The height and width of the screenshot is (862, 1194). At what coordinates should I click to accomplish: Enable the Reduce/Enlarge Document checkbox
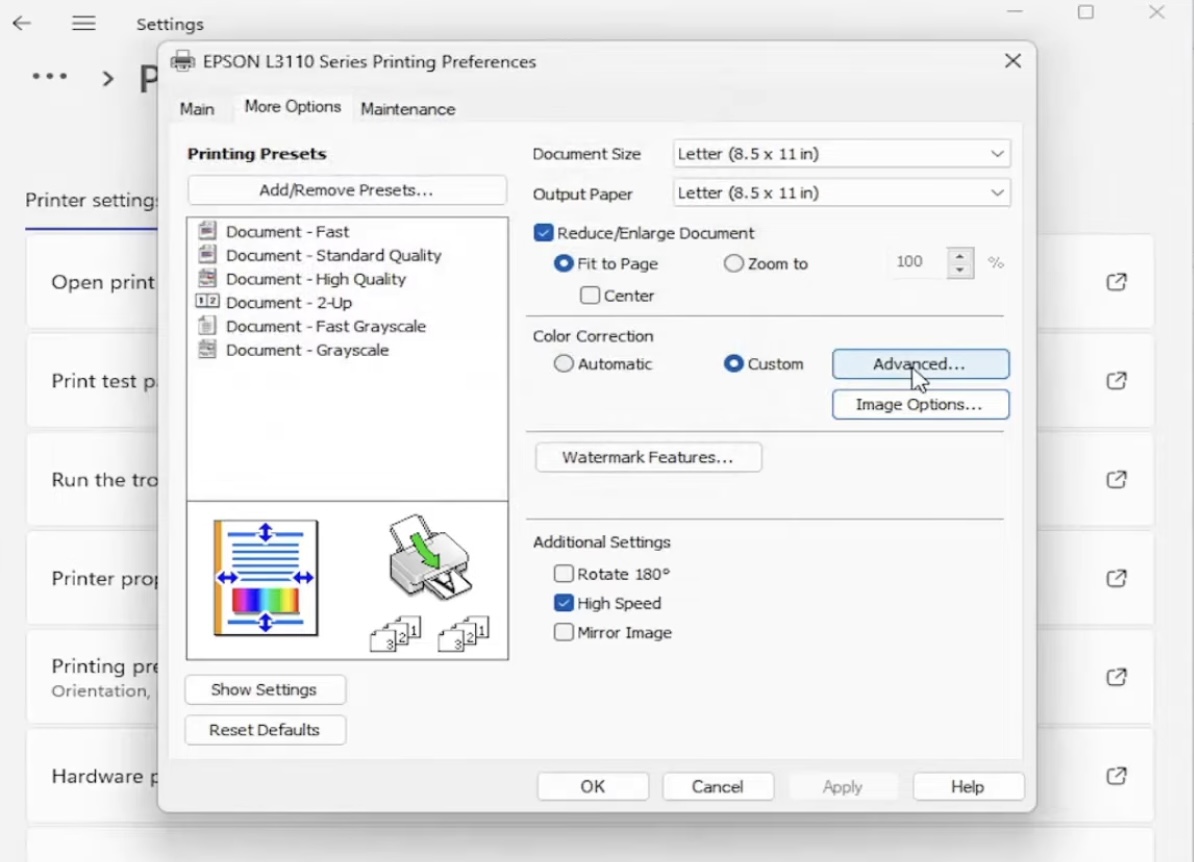(544, 233)
